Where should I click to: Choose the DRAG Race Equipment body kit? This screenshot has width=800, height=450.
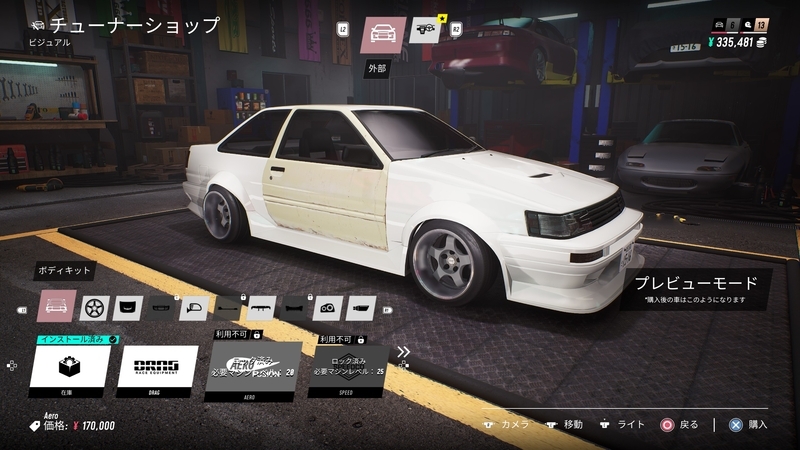click(157, 371)
